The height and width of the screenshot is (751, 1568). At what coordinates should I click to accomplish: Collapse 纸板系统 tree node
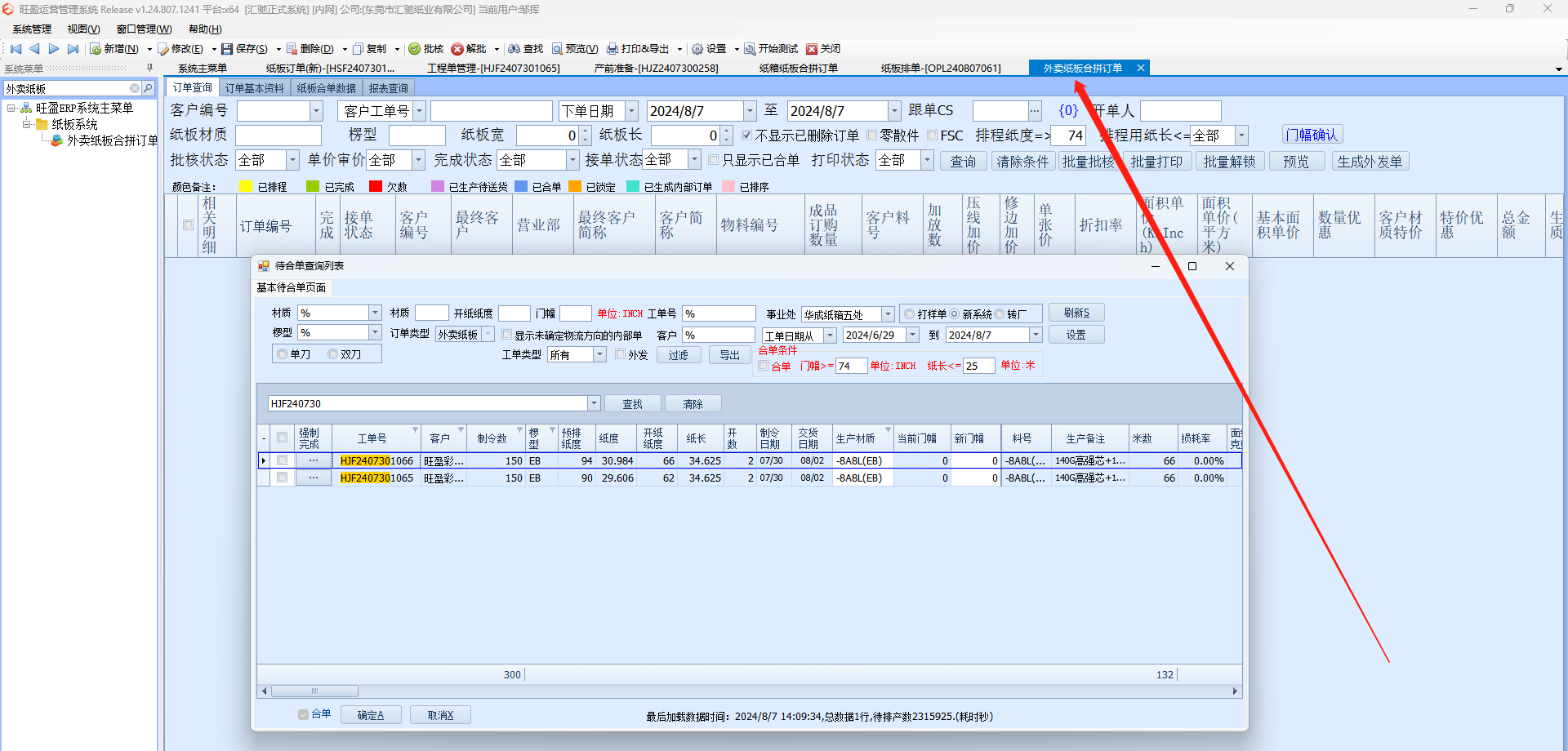[x=26, y=124]
